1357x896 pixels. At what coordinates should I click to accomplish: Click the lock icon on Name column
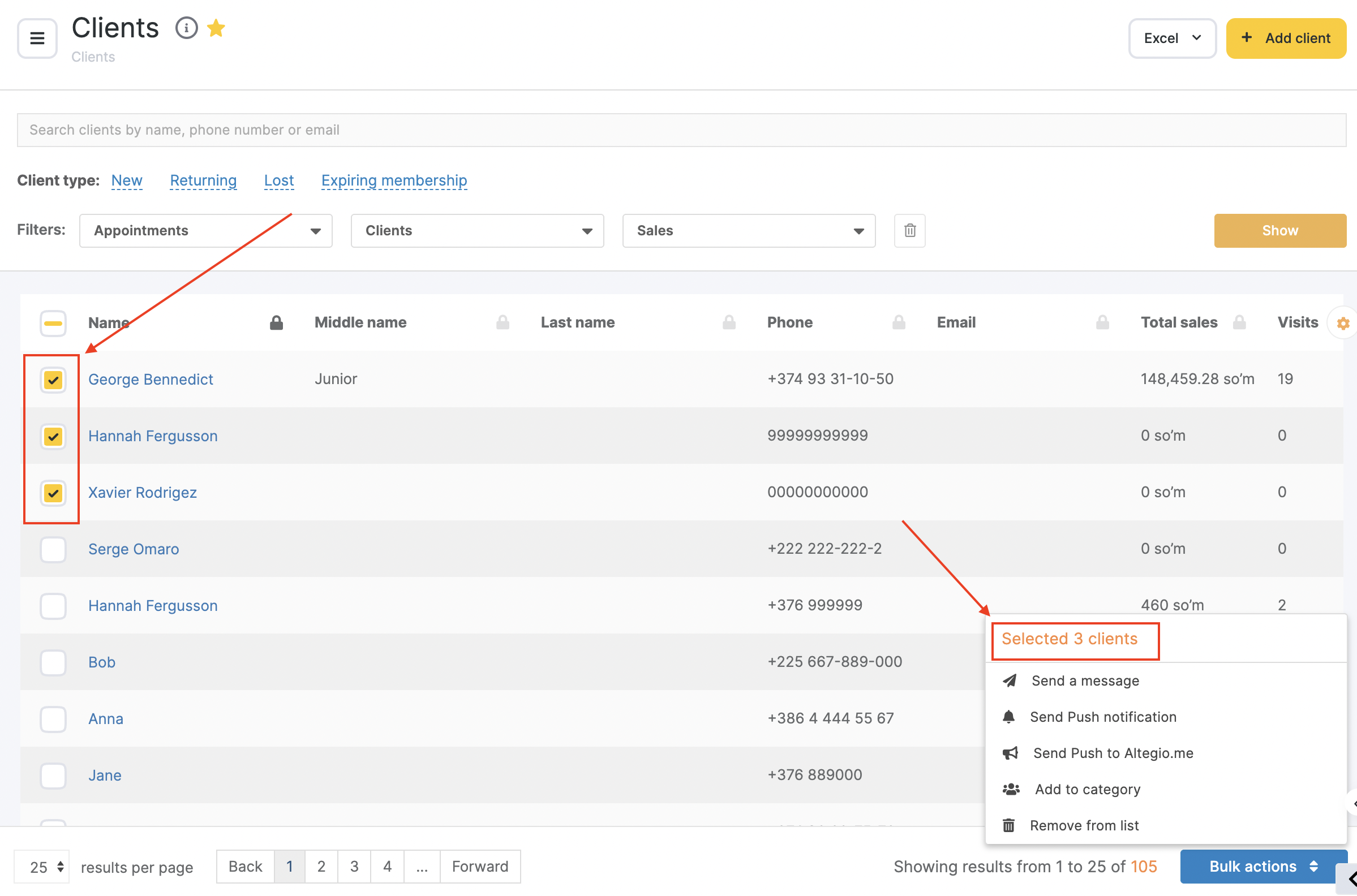(x=276, y=323)
